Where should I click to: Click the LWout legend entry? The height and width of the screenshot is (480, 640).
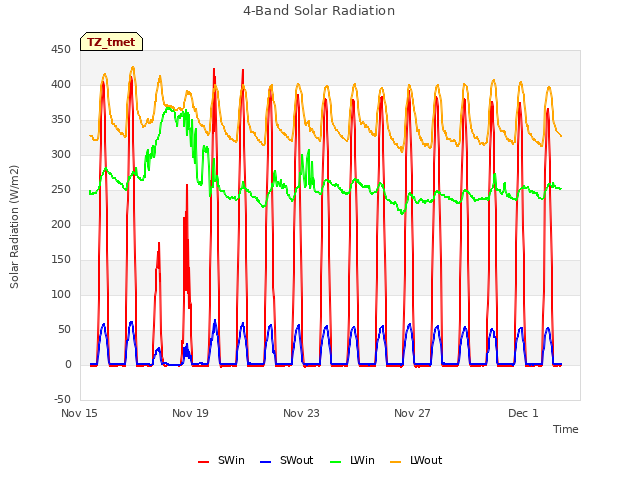pos(416,460)
